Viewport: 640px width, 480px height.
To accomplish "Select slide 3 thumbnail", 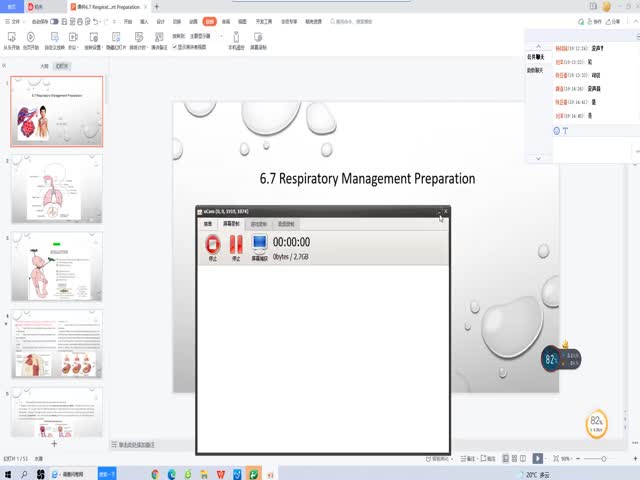I will (57, 267).
